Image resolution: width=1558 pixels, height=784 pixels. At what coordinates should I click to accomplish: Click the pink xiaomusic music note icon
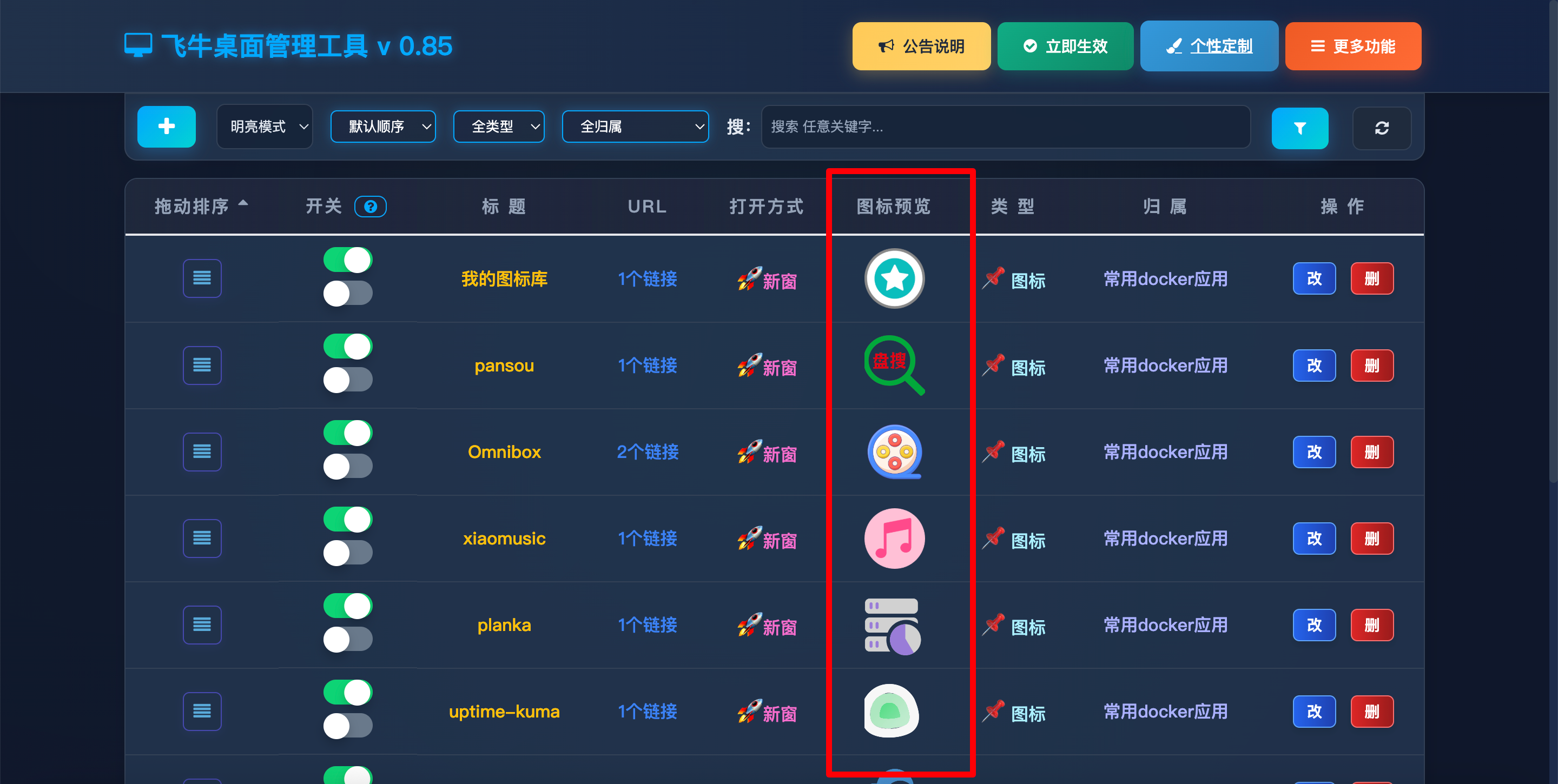[894, 538]
